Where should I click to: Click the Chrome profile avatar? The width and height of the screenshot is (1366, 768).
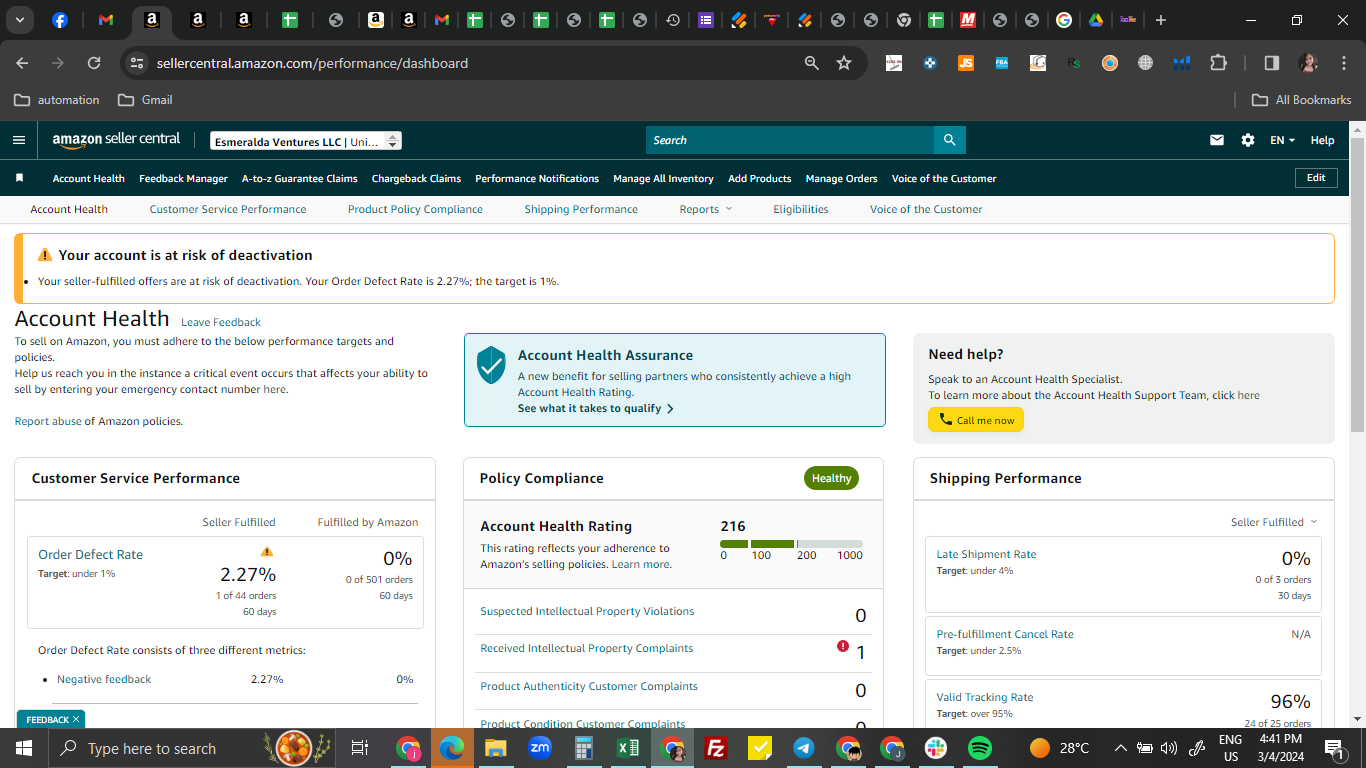click(x=1308, y=63)
